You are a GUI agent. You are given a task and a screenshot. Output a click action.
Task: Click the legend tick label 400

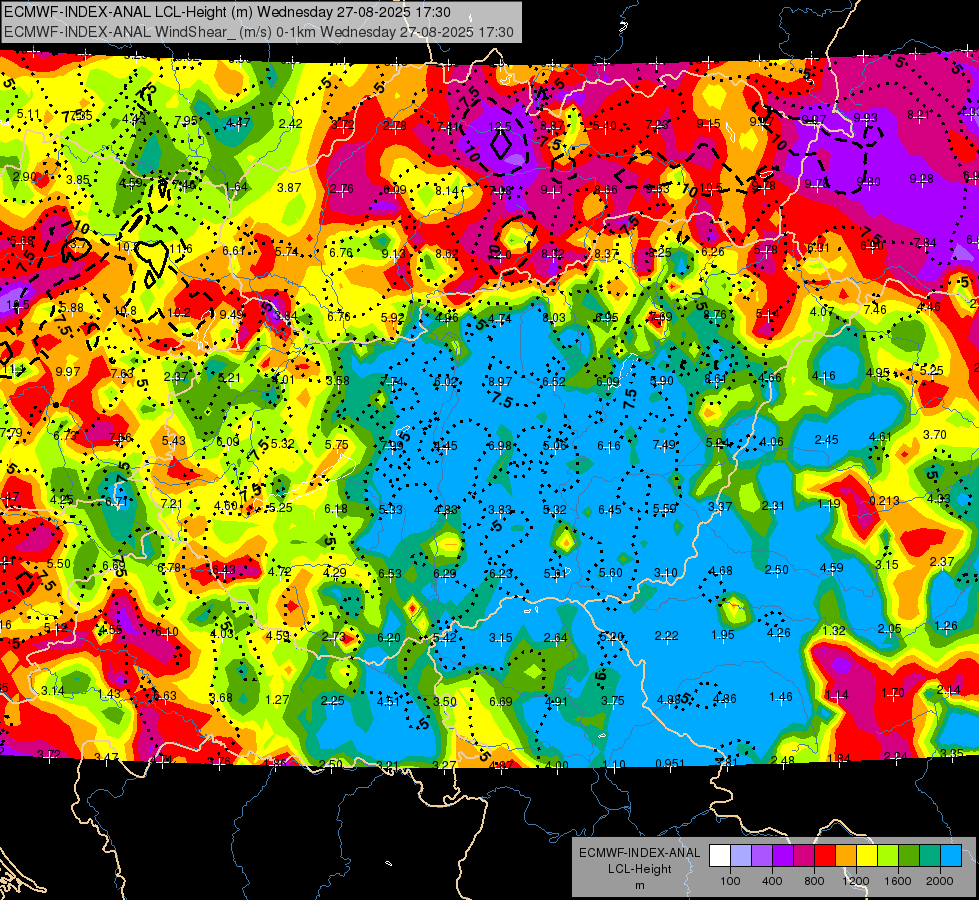pos(772,881)
